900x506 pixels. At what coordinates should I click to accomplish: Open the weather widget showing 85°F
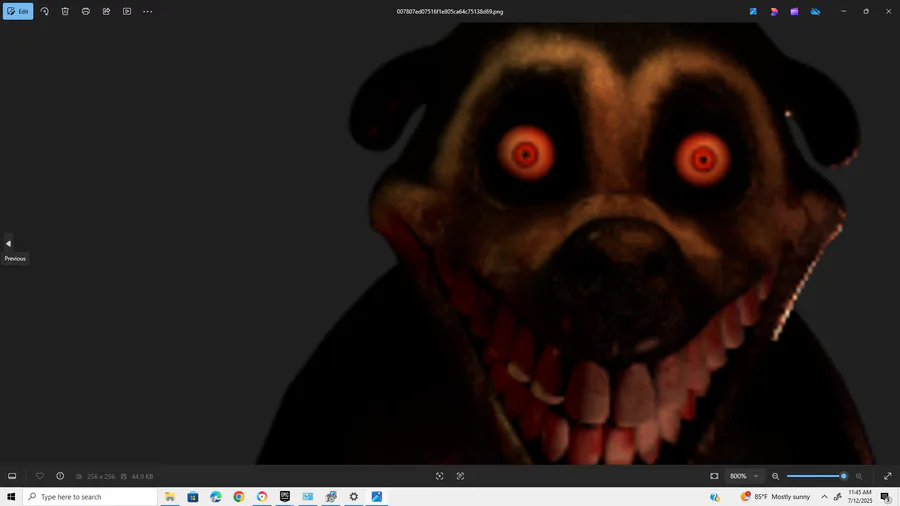(x=775, y=497)
